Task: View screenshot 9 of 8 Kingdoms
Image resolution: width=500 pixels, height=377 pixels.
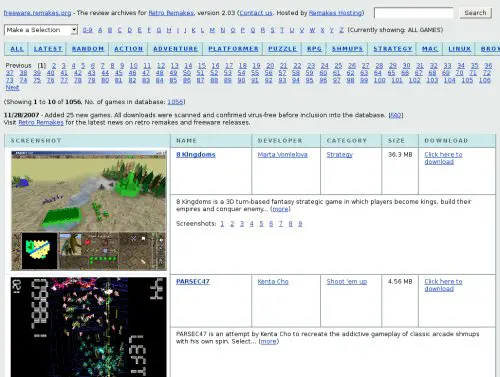Action: click(300, 224)
